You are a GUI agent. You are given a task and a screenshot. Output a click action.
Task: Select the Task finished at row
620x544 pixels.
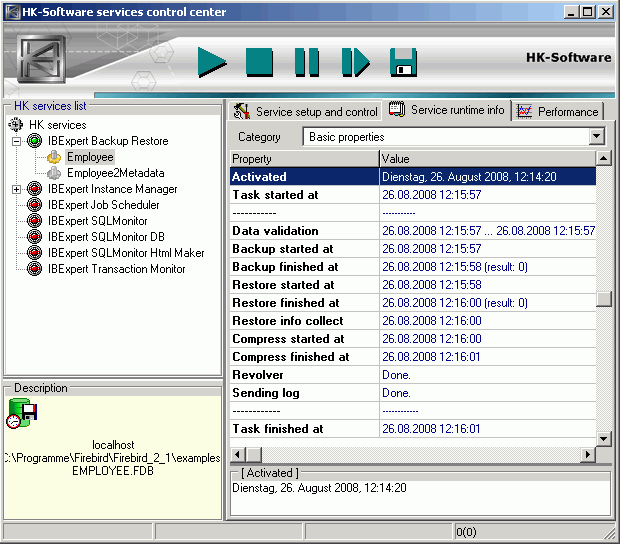pos(413,429)
